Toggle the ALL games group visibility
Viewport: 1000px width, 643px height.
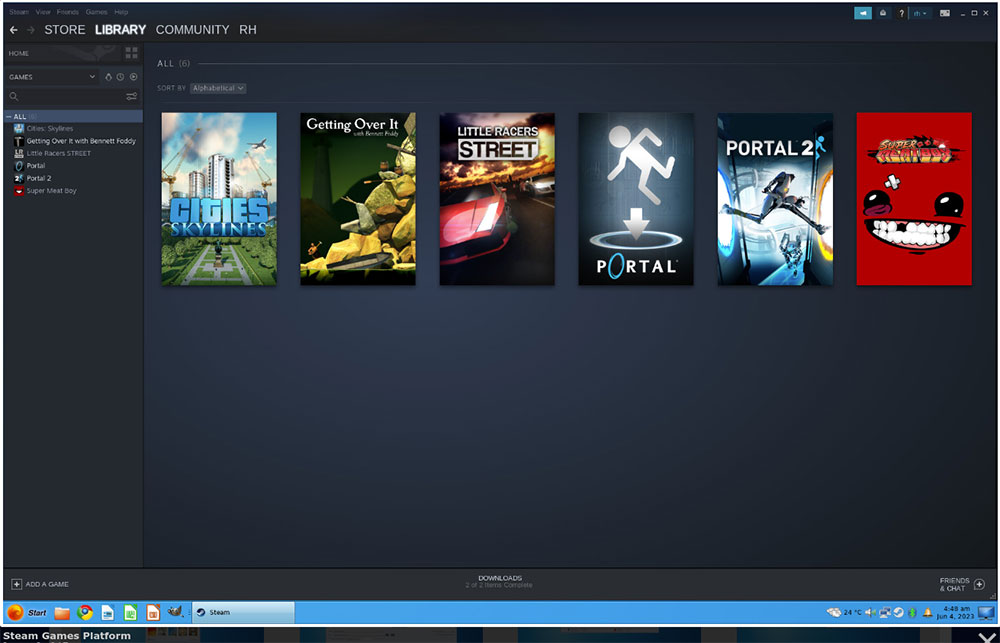pos(8,116)
